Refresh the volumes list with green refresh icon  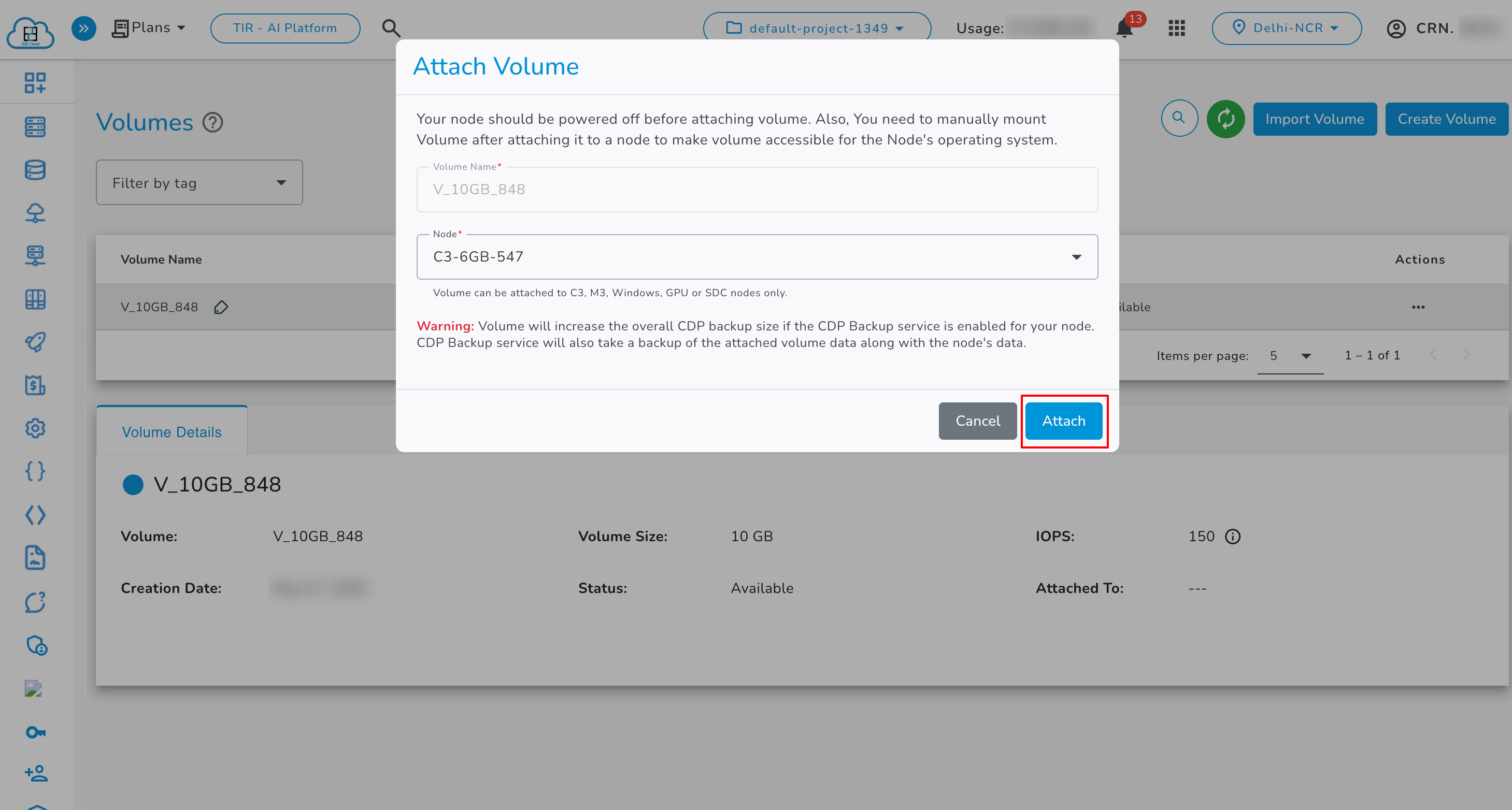click(x=1226, y=119)
